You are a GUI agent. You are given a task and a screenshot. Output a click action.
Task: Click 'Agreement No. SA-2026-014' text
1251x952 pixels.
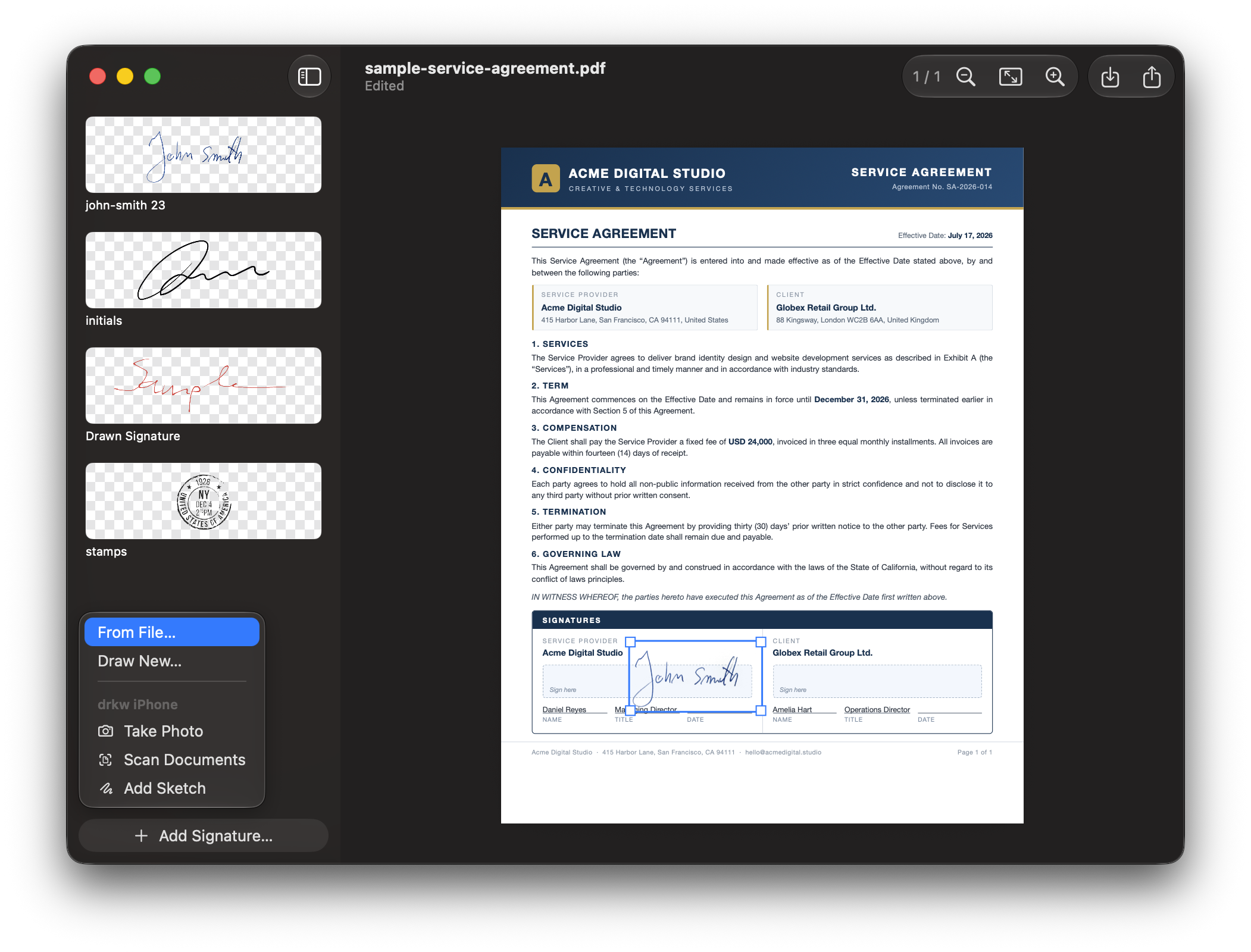[942, 187]
